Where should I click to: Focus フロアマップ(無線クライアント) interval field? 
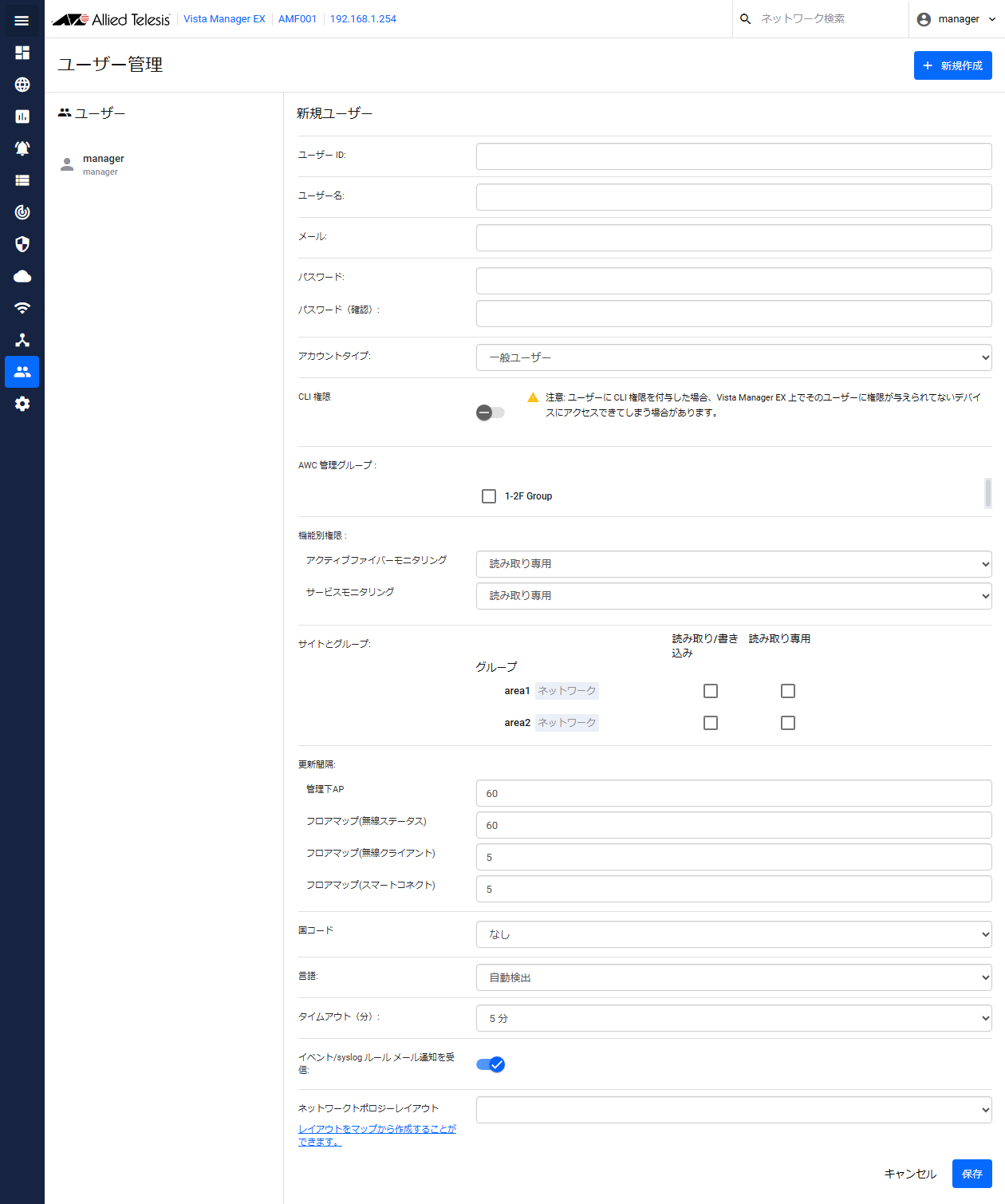[x=734, y=857]
